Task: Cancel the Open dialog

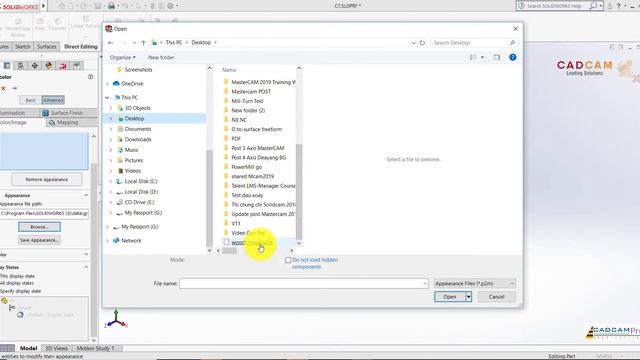Action: (496, 297)
